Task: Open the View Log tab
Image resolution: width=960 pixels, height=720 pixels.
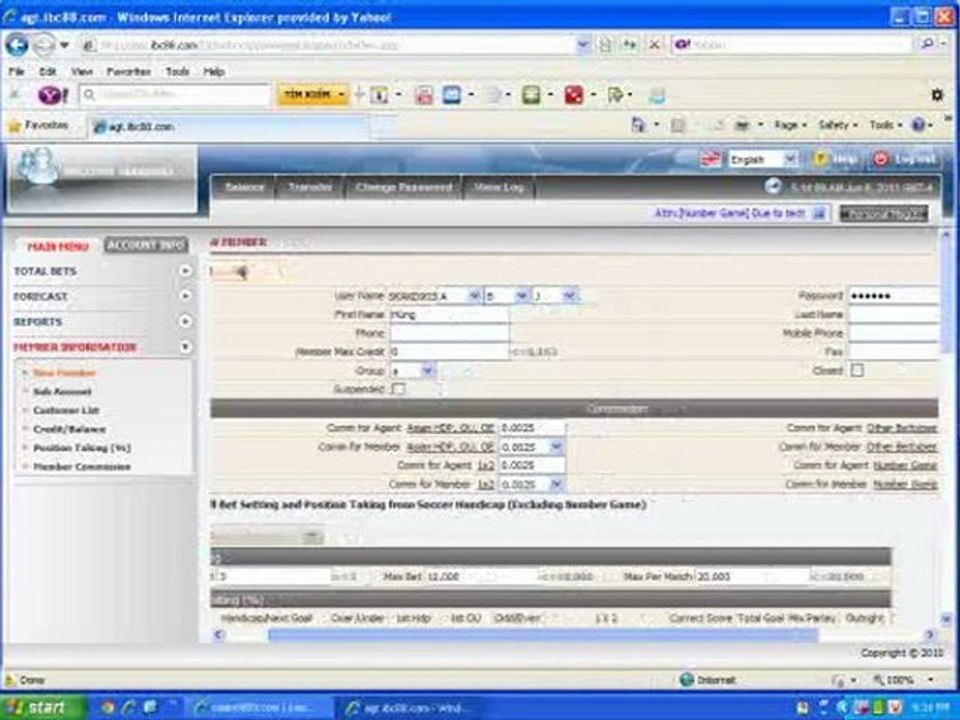Action: pyautogui.click(x=498, y=187)
